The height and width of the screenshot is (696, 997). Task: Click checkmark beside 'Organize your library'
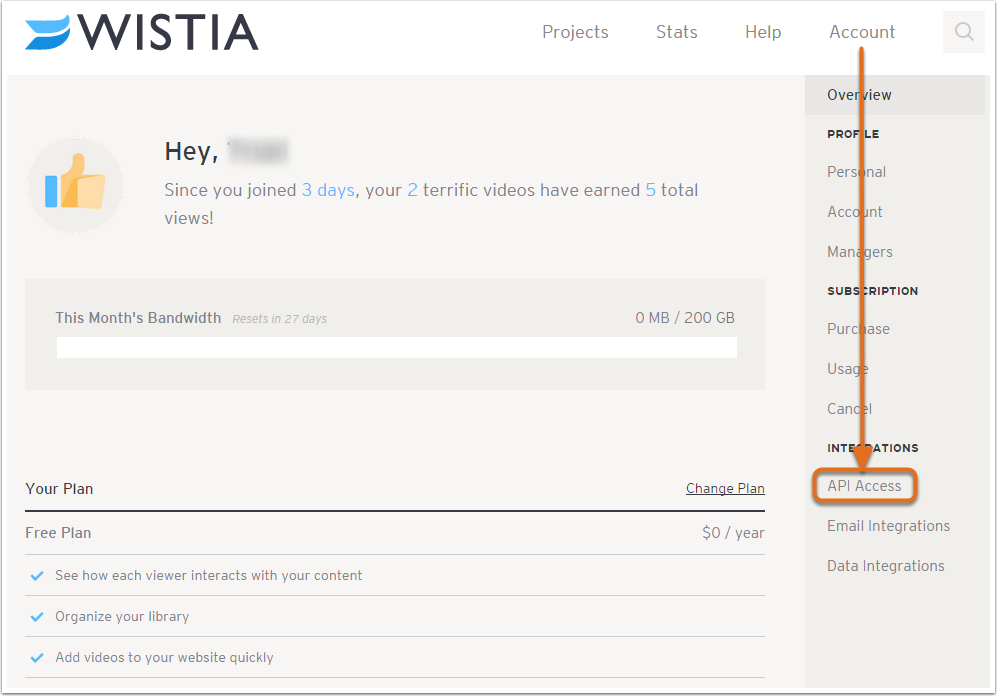[x=37, y=617]
